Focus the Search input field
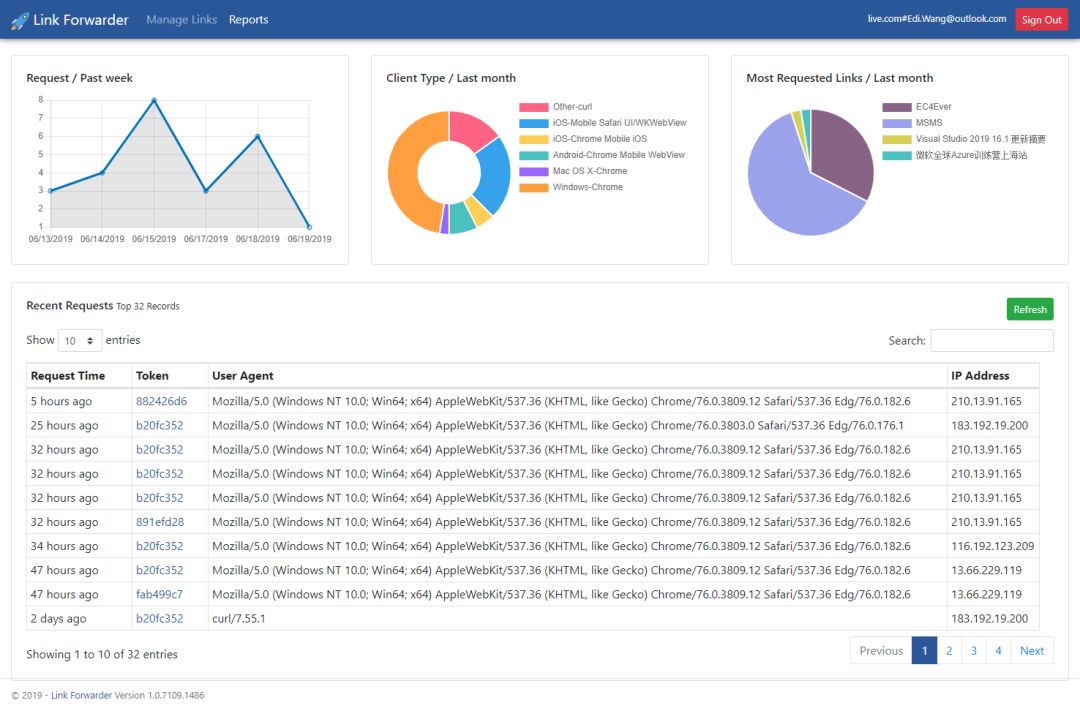This screenshot has height=711, width=1080. coord(992,340)
